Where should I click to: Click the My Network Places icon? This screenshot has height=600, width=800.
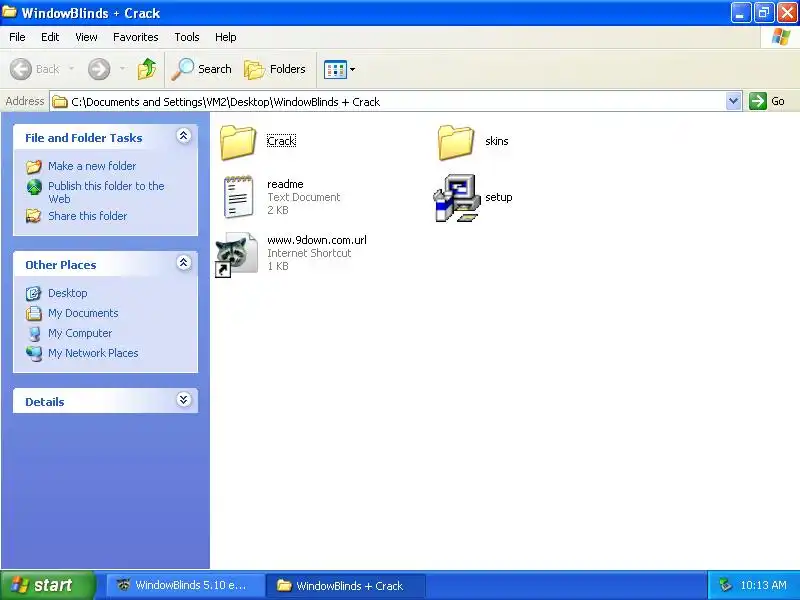pyautogui.click(x=34, y=353)
